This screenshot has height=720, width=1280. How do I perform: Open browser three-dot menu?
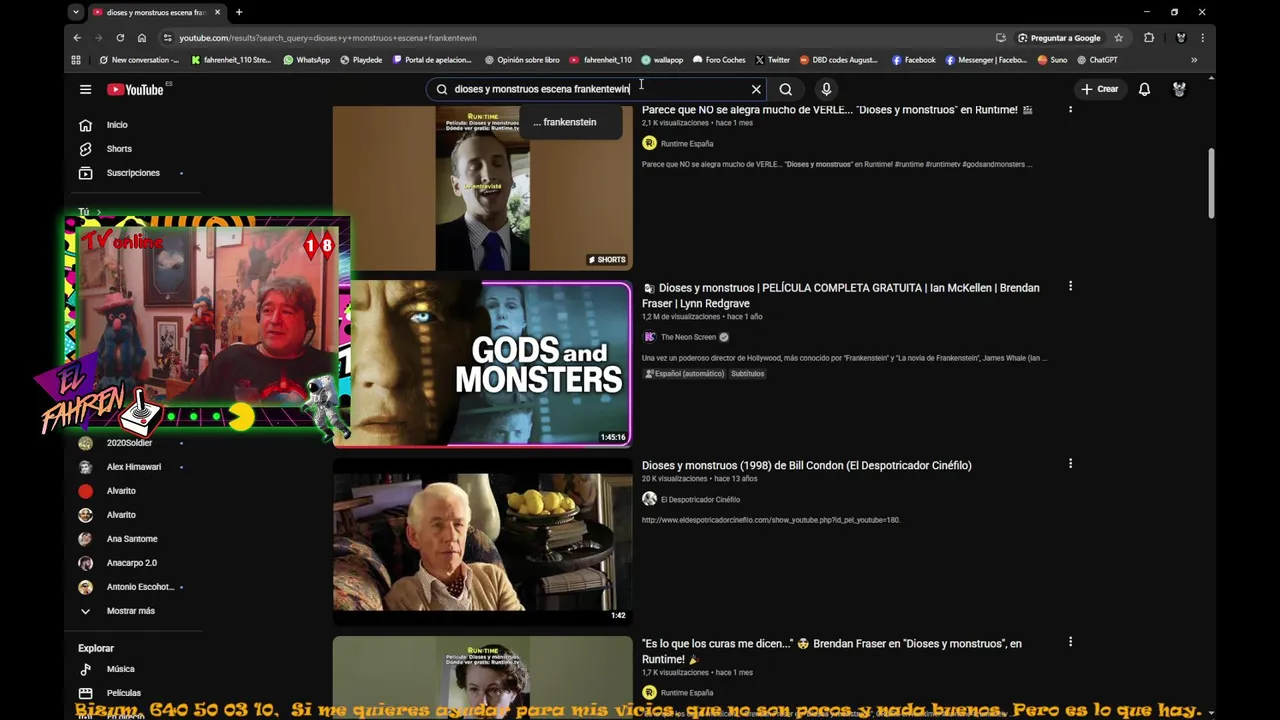point(1202,38)
